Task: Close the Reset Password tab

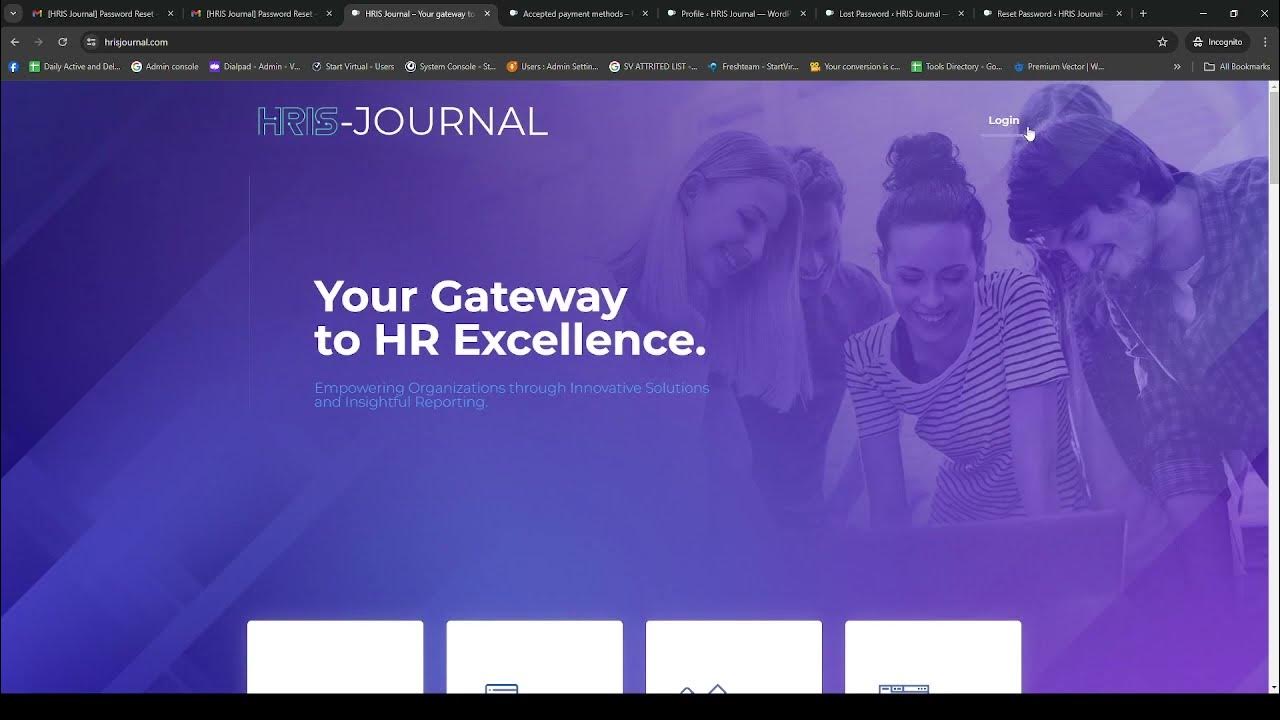Action: pyautogui.click(x=1119, y=14)
